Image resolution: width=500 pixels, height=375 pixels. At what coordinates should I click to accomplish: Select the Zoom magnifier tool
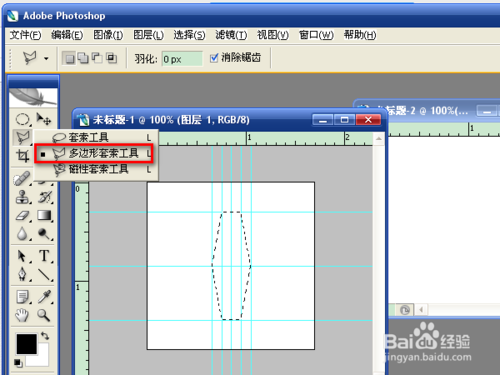pos(44,315)
